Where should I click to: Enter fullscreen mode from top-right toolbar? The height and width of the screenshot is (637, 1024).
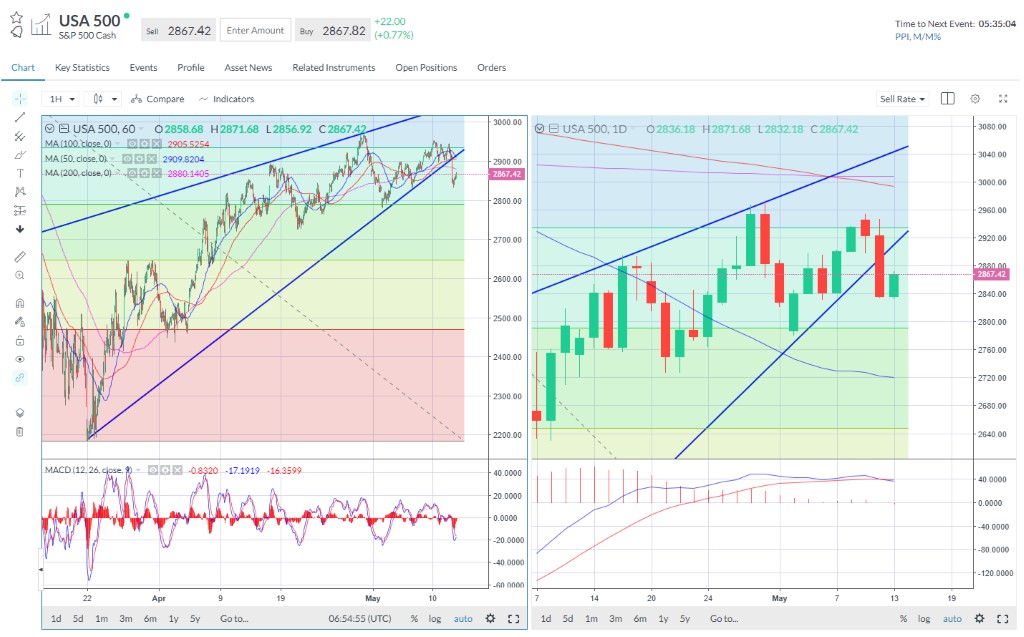coord(1003,99)
